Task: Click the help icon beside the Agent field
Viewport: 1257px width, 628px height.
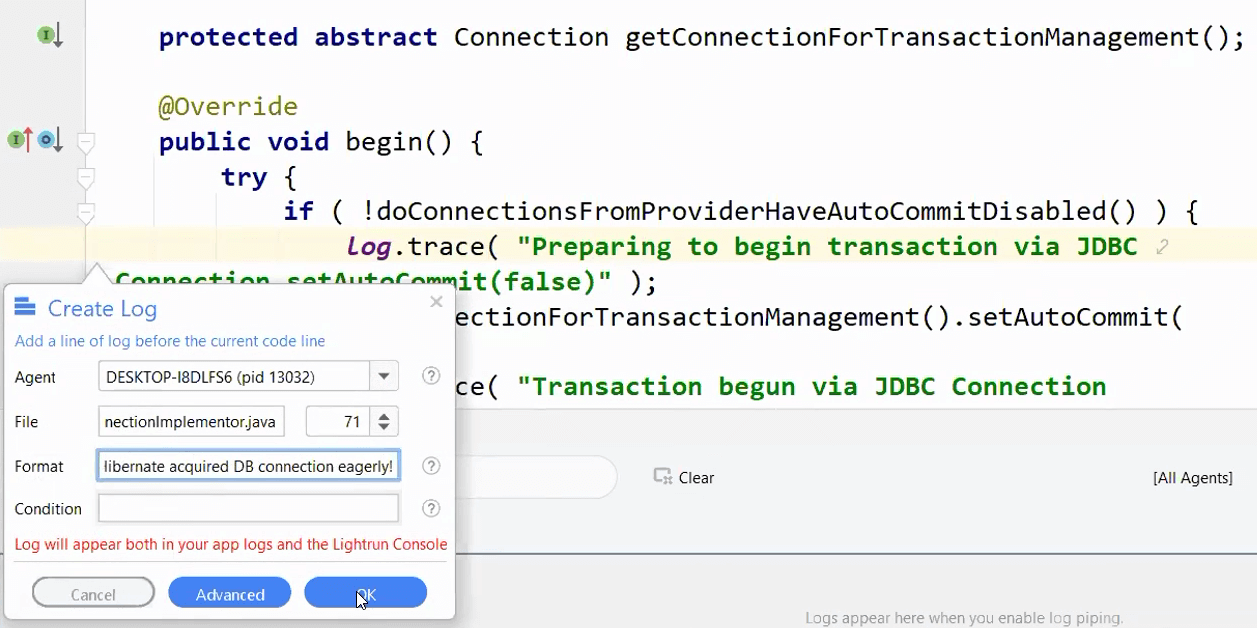Action: point(431,376)
